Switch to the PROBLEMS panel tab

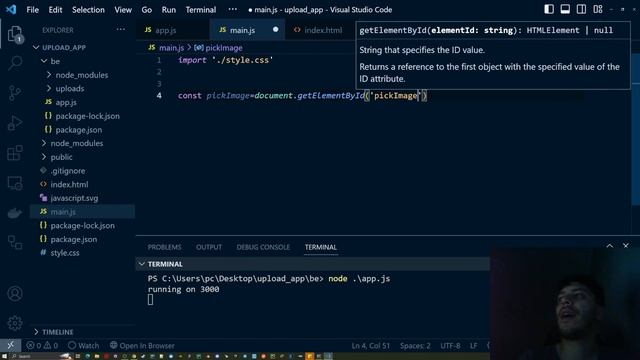pyautogui.click(x=164, y=247)
